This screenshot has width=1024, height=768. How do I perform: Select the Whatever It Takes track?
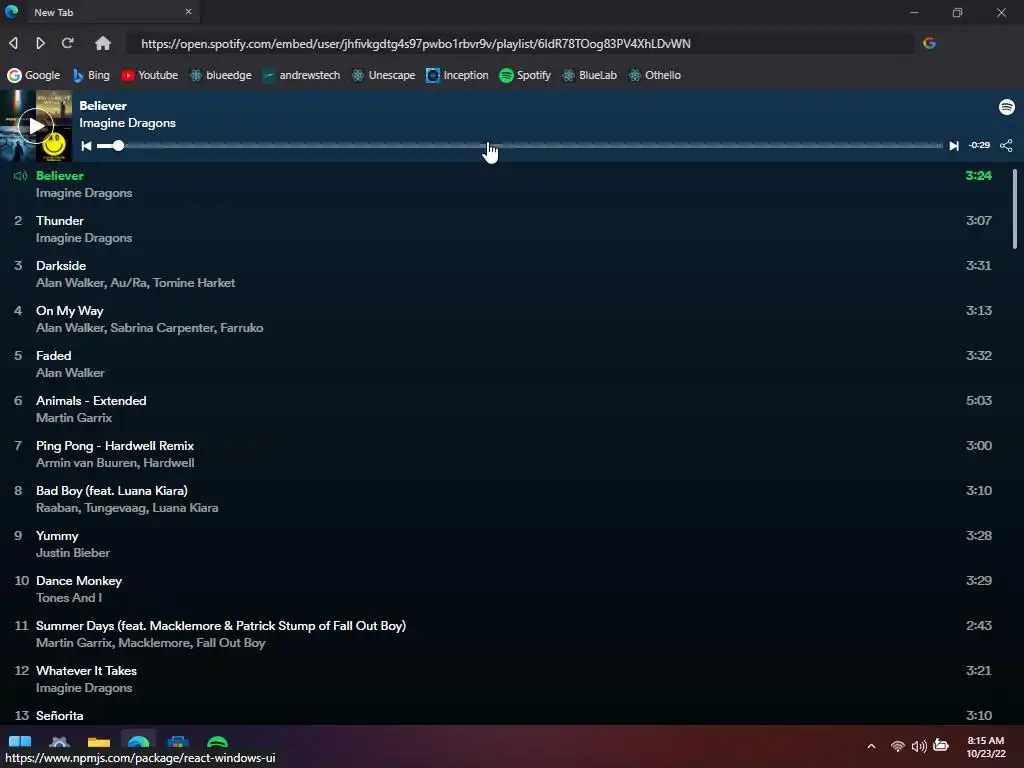click(x=503, y=680)
